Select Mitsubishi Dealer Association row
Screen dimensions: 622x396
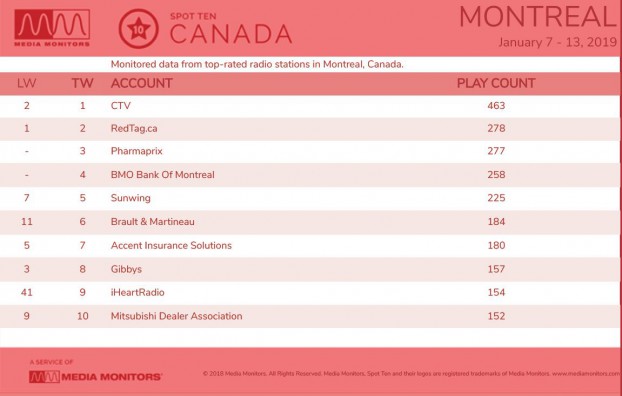tap(310, 316)
